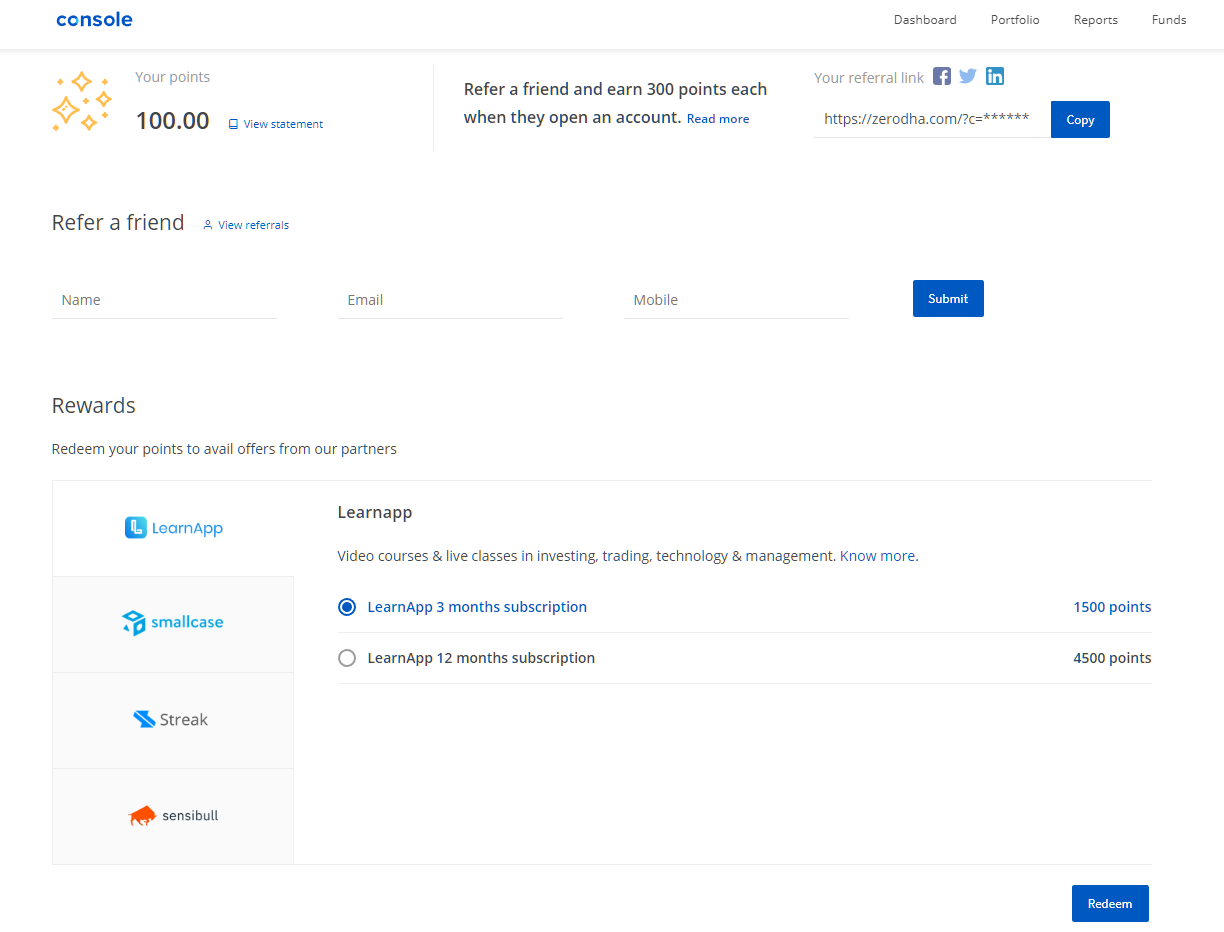
Task: Select LearnApp 3 months subscription radio
Action: pos(347,607)
